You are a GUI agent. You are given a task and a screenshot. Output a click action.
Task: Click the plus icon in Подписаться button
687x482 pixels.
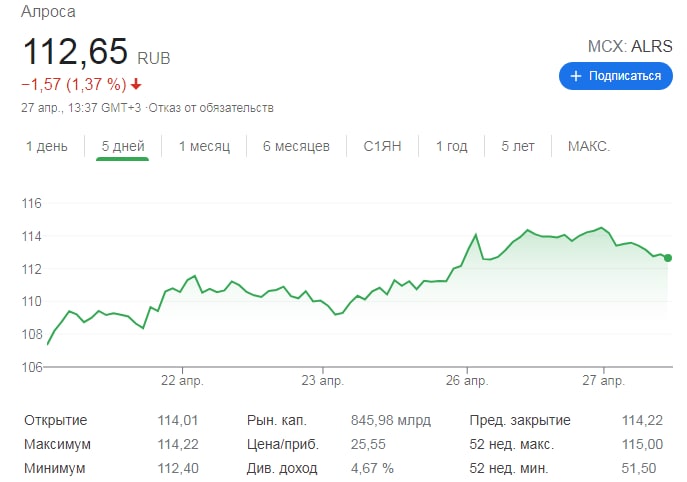[576, 76]
